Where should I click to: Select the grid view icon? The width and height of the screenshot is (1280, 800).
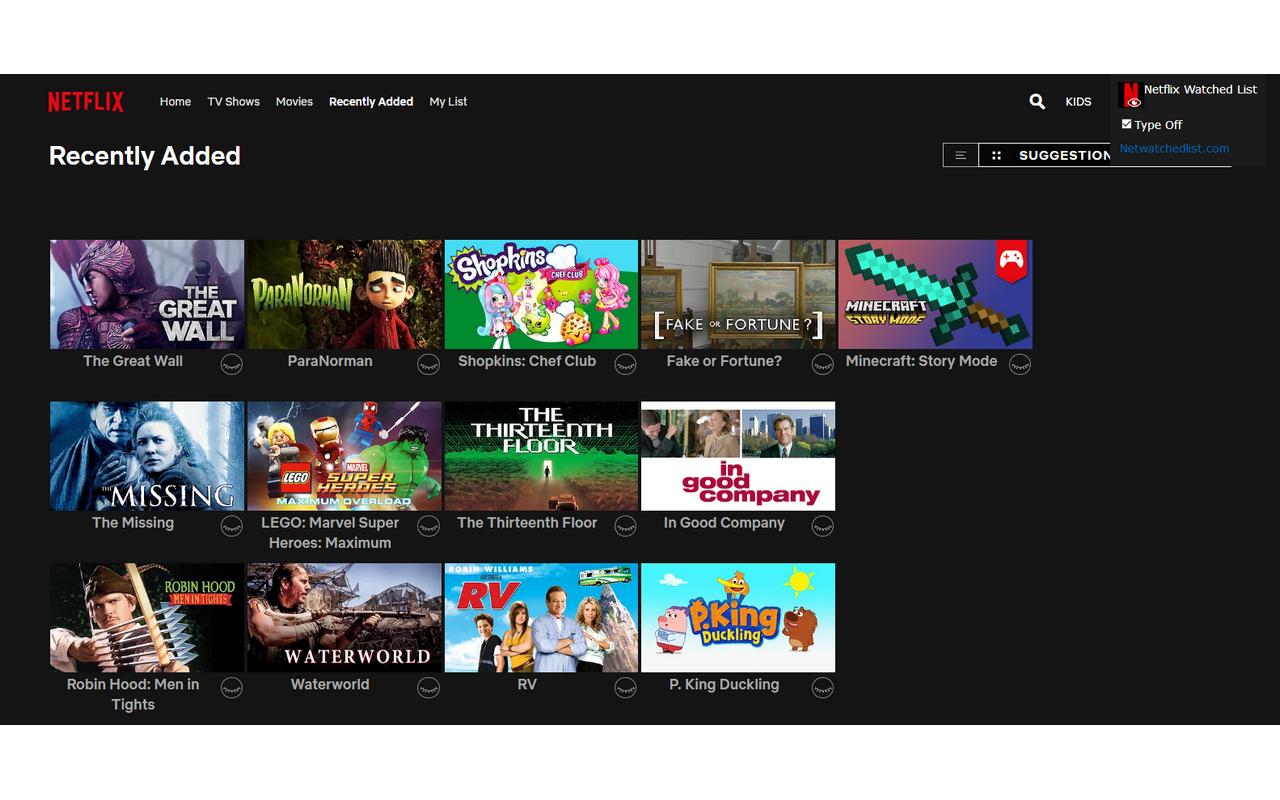(996, 155)
